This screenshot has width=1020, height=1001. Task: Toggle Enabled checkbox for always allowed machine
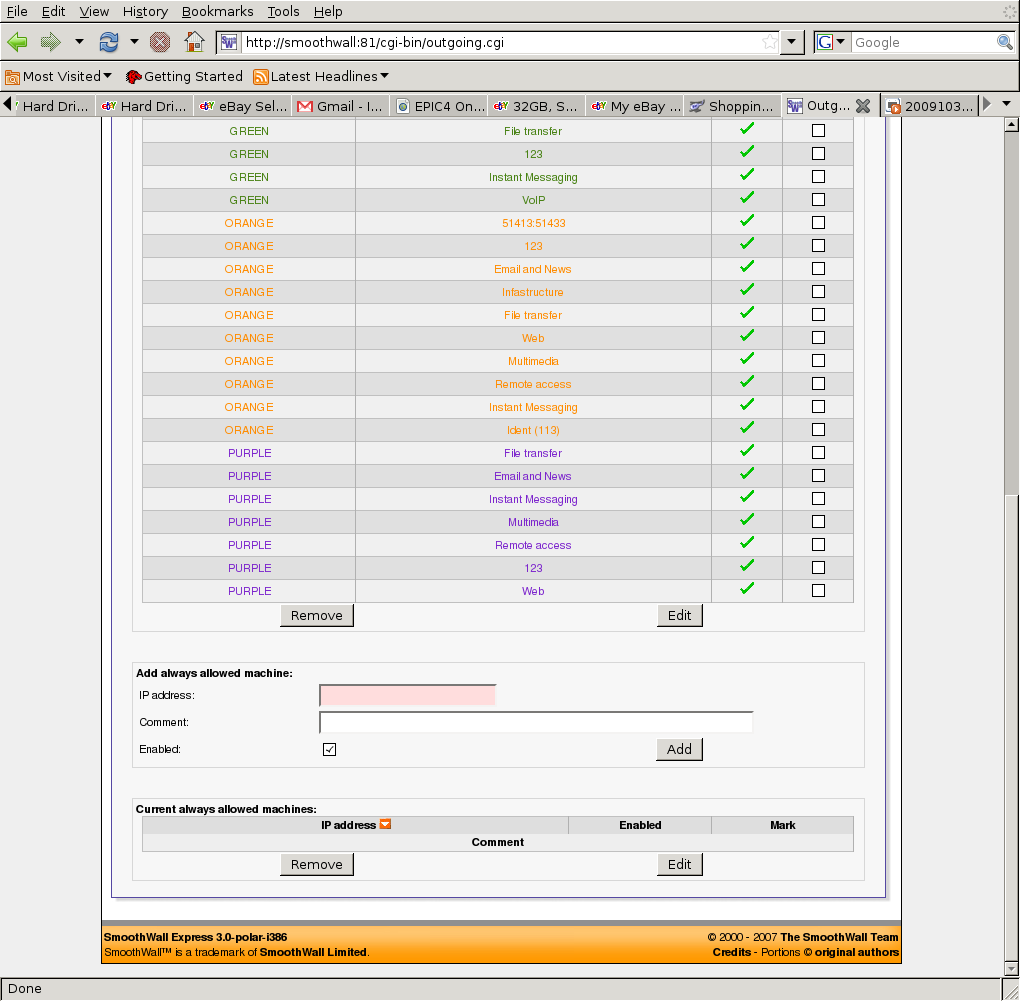pyautogui.click(x=329, y=749)
